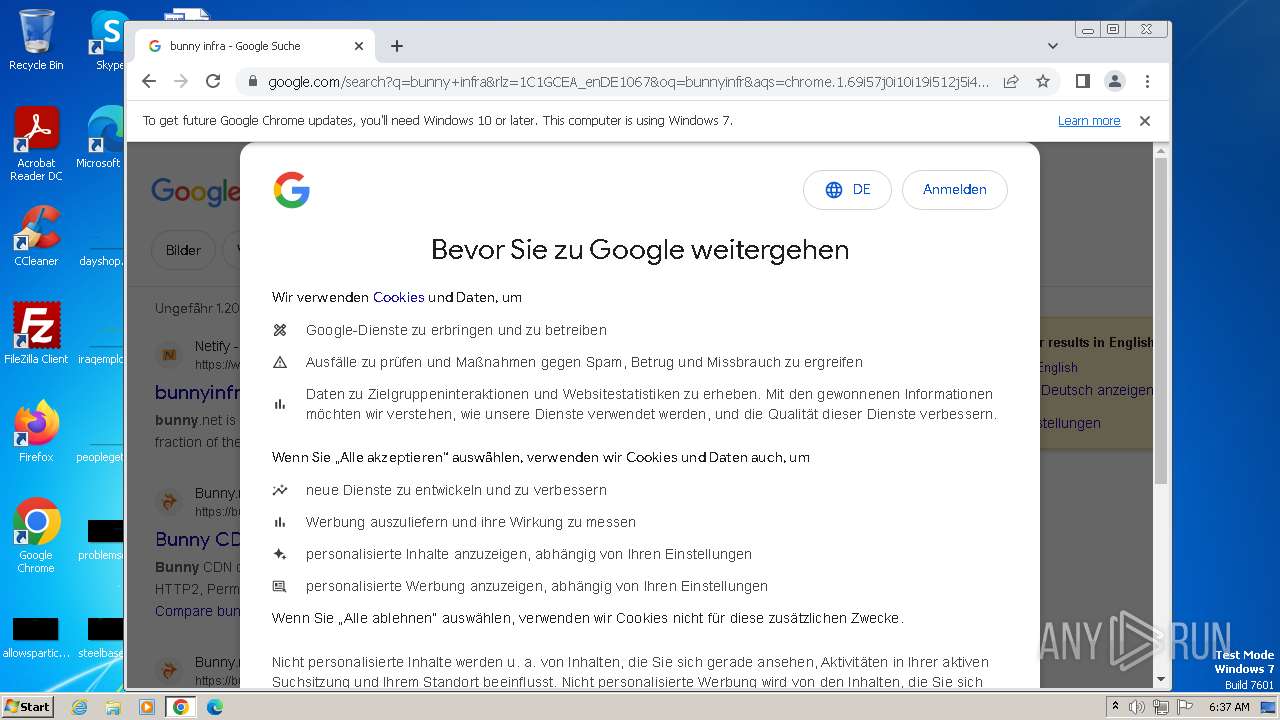The image size is (1280, 720).
Task: Click the text Google-Dienste zu erbringen und zu betreiben
Action: (x=456, y=330)
